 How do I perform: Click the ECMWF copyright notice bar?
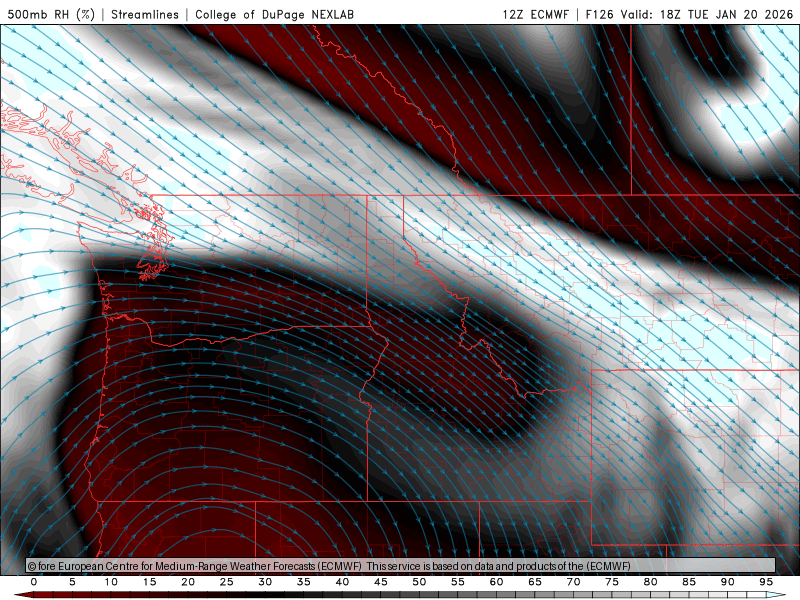tap(401, 566)
